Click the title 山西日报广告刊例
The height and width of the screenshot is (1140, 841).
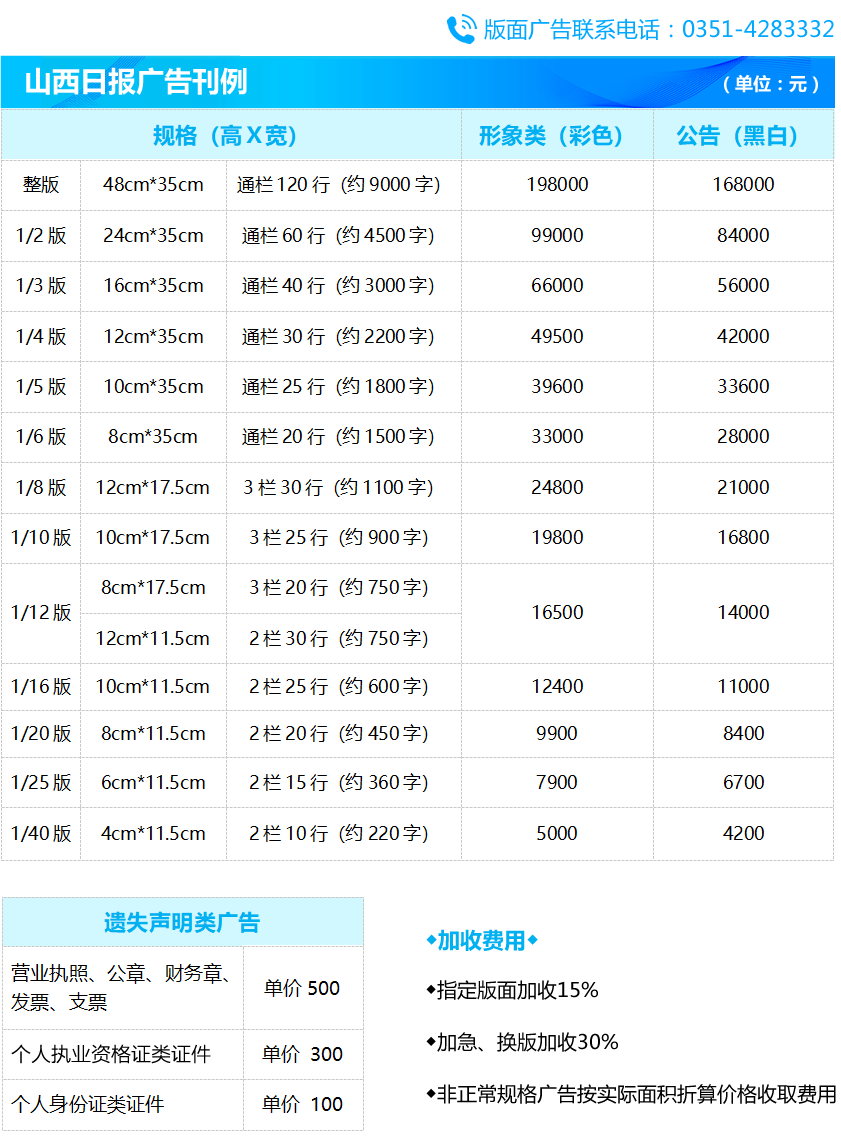pyautogui.click(x=136, y=81)
